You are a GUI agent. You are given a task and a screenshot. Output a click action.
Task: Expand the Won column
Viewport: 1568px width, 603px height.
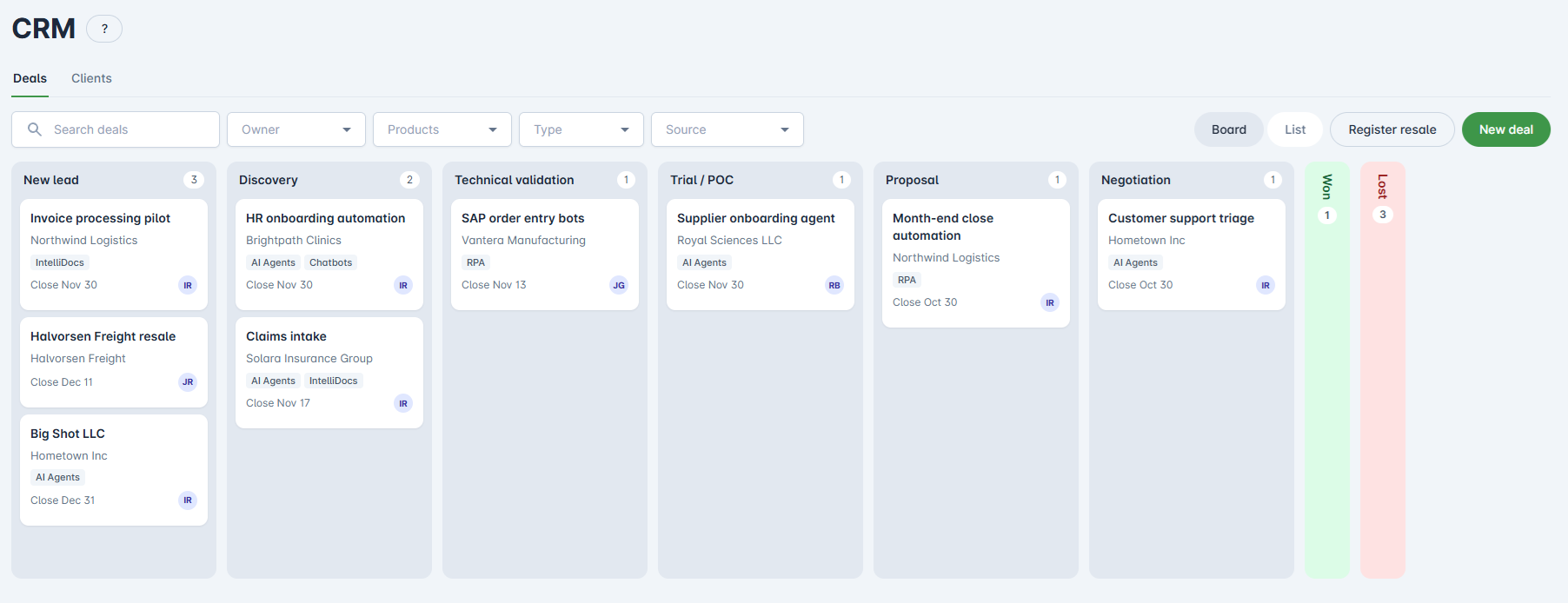(x=1327, y=369)
